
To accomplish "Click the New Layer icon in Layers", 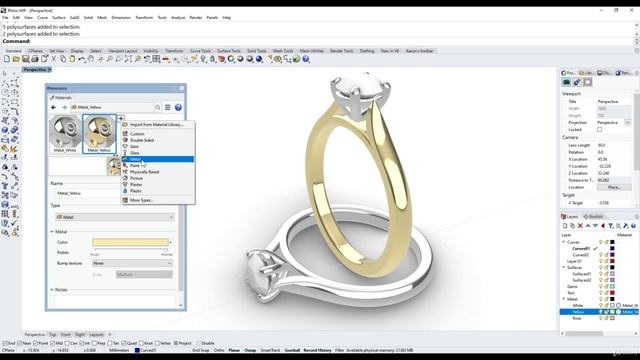I will point(565,226).
